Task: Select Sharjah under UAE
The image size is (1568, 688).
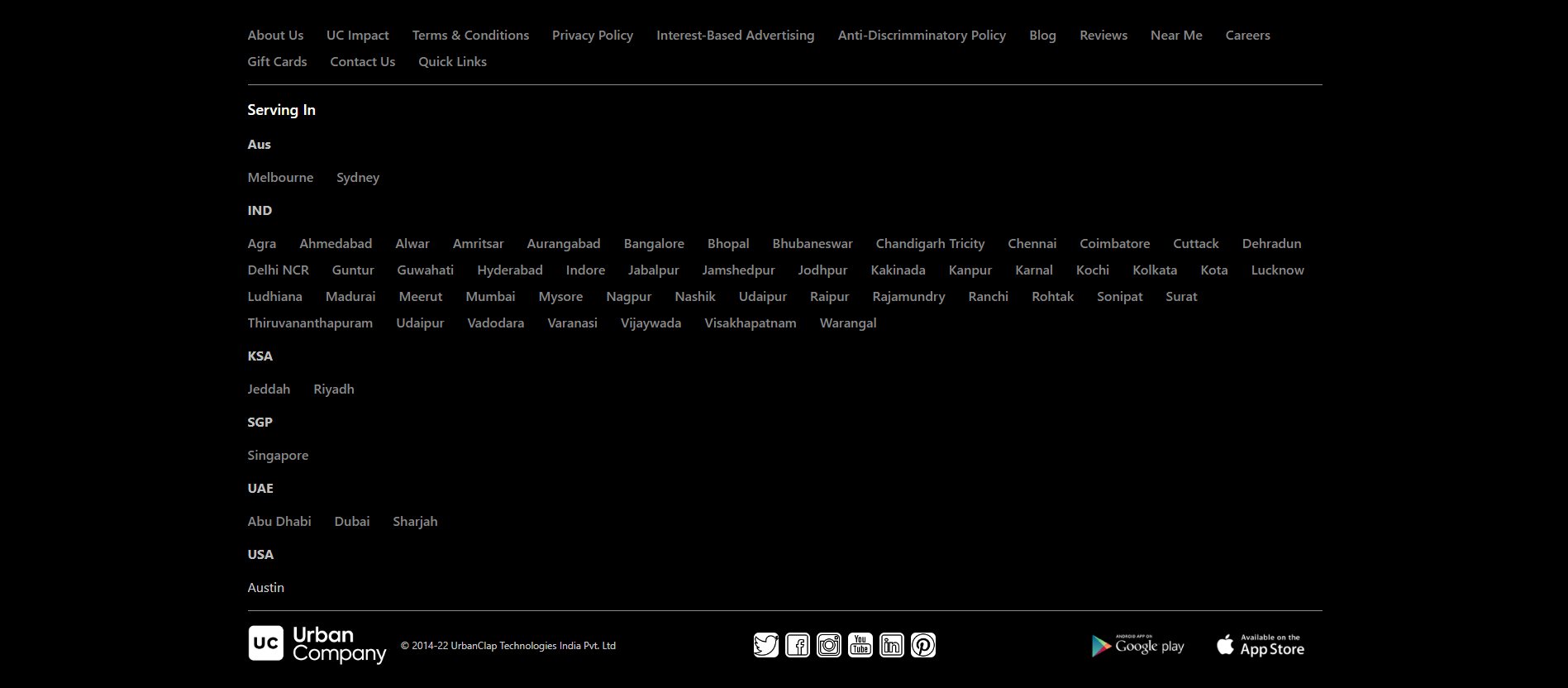Action: click(415, 522)
